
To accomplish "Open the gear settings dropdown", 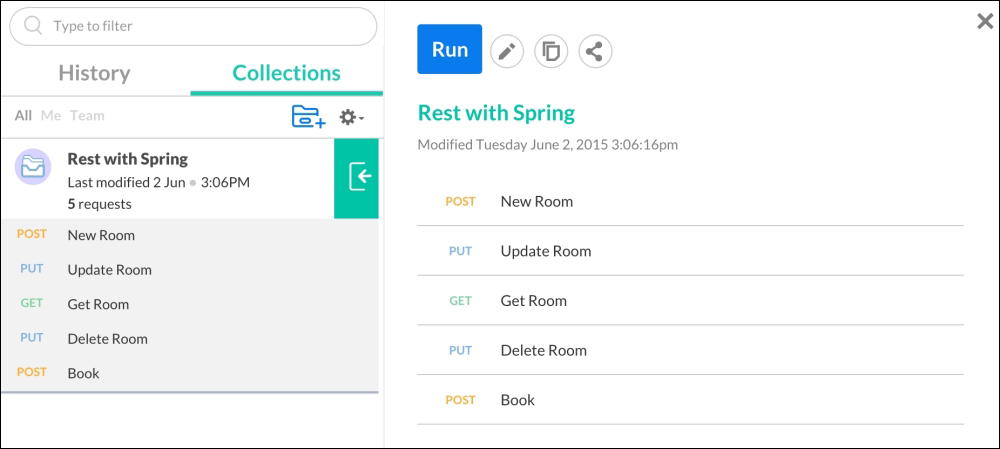I will point(351,117).
